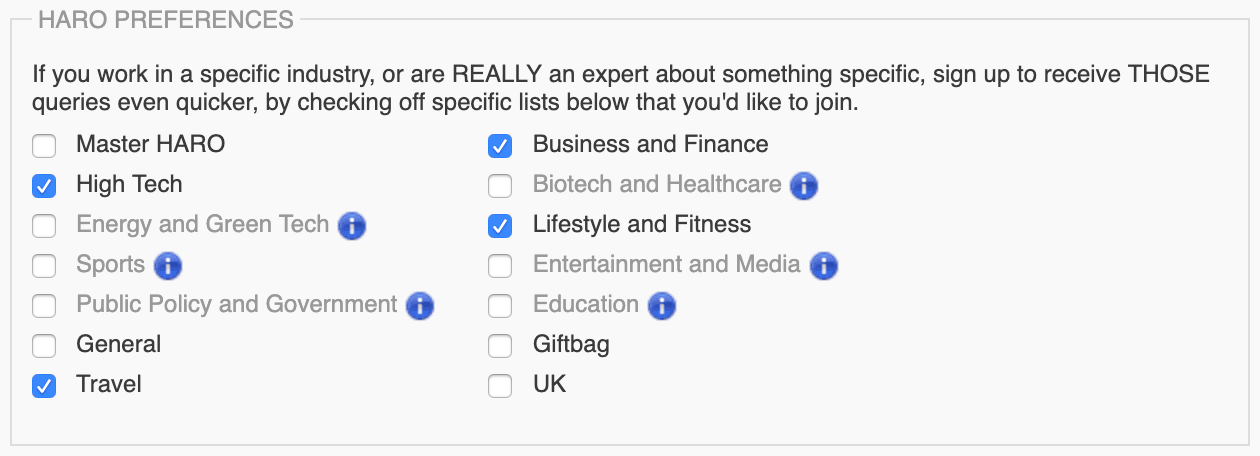The width and height of the screenshot is (1260, 456).
Task: Tick the Public Policy and Government checkbox
Action: [44, 306]
